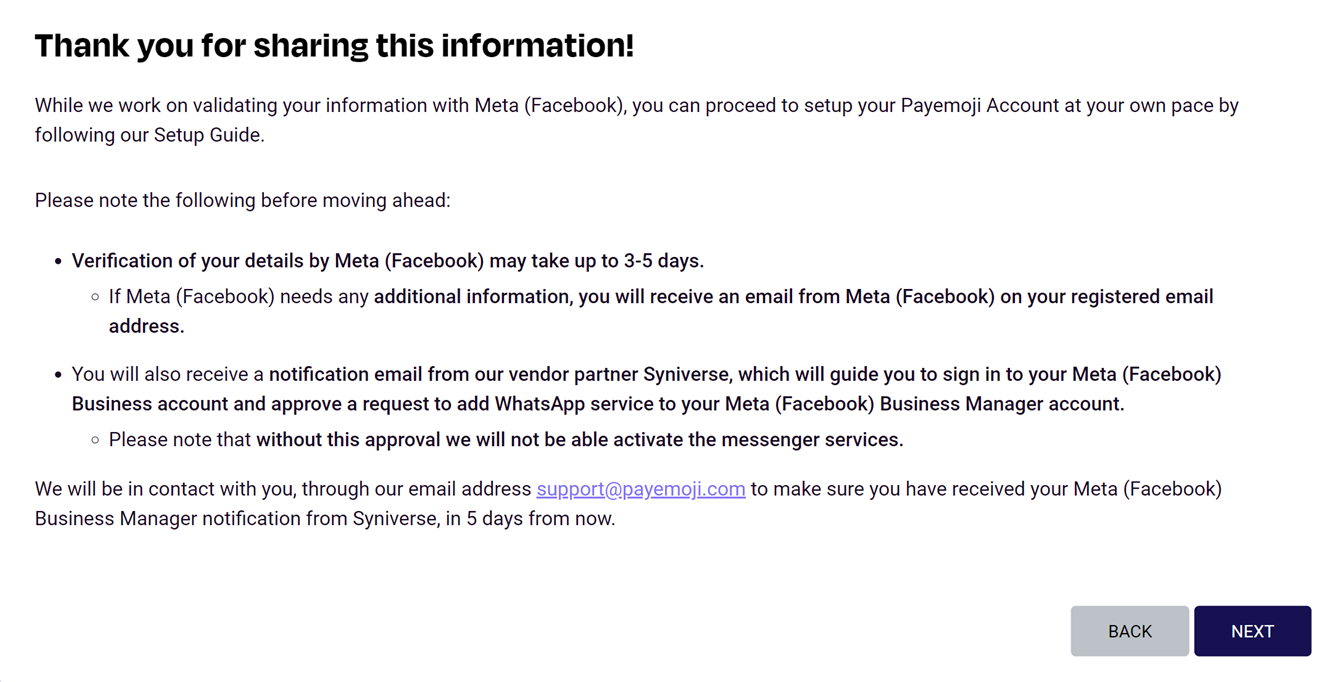
Task: Click the hollow sub-bullet before "If Meta (Facebook) needs"
Action: pos(95,298)
